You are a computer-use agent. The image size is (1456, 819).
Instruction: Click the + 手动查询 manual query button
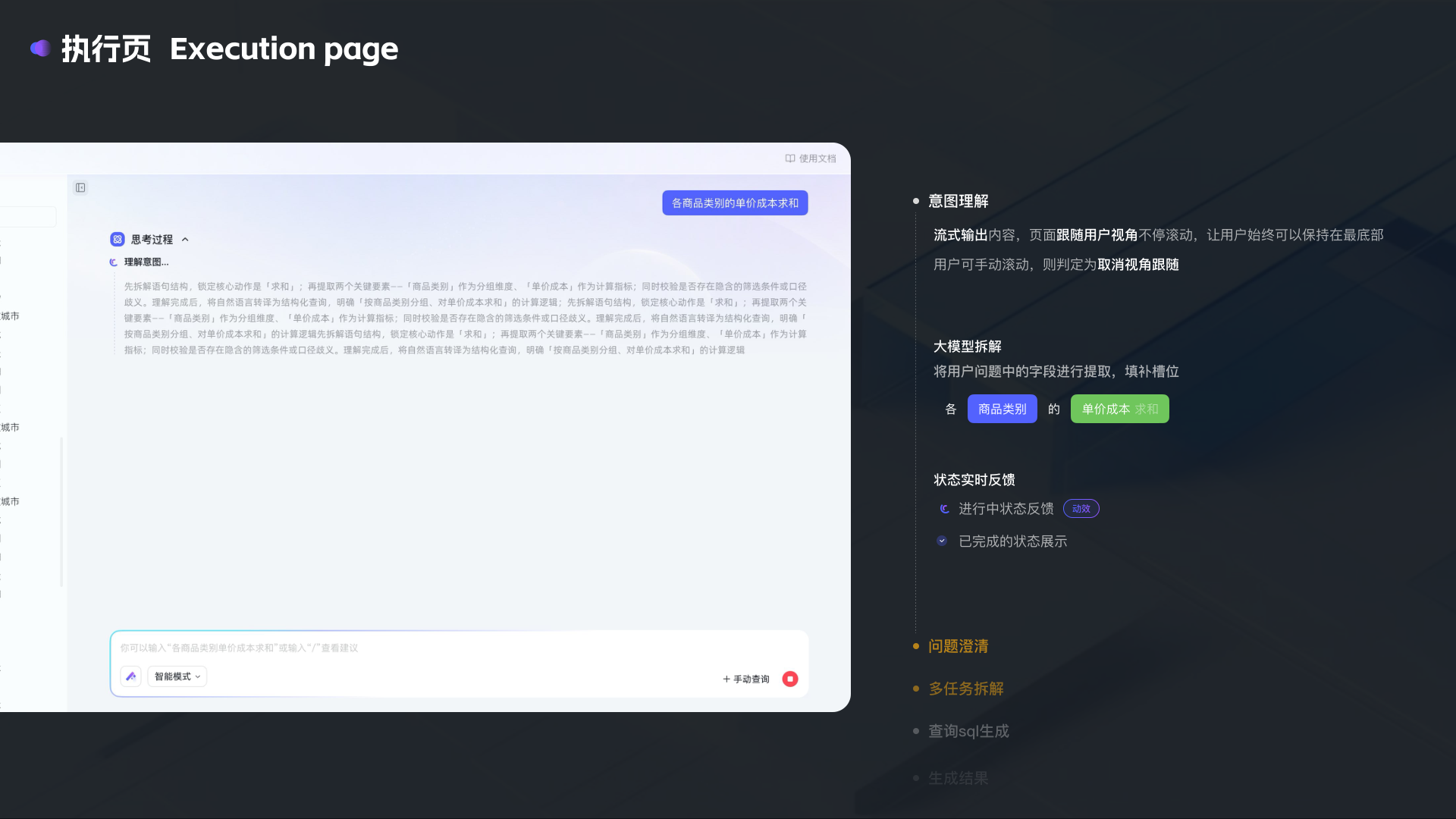click(x=746, y=679)
